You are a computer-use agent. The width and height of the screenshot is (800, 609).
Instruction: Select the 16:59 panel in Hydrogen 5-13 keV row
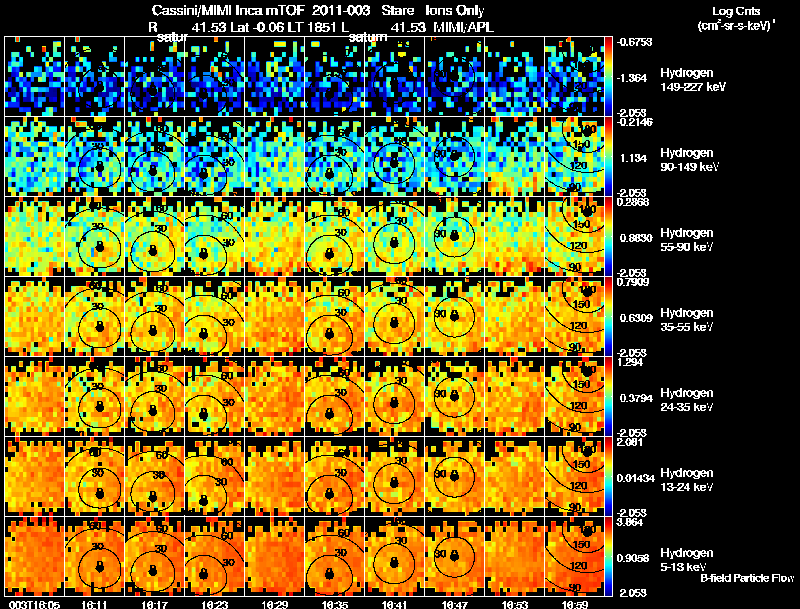coord(574,556)
